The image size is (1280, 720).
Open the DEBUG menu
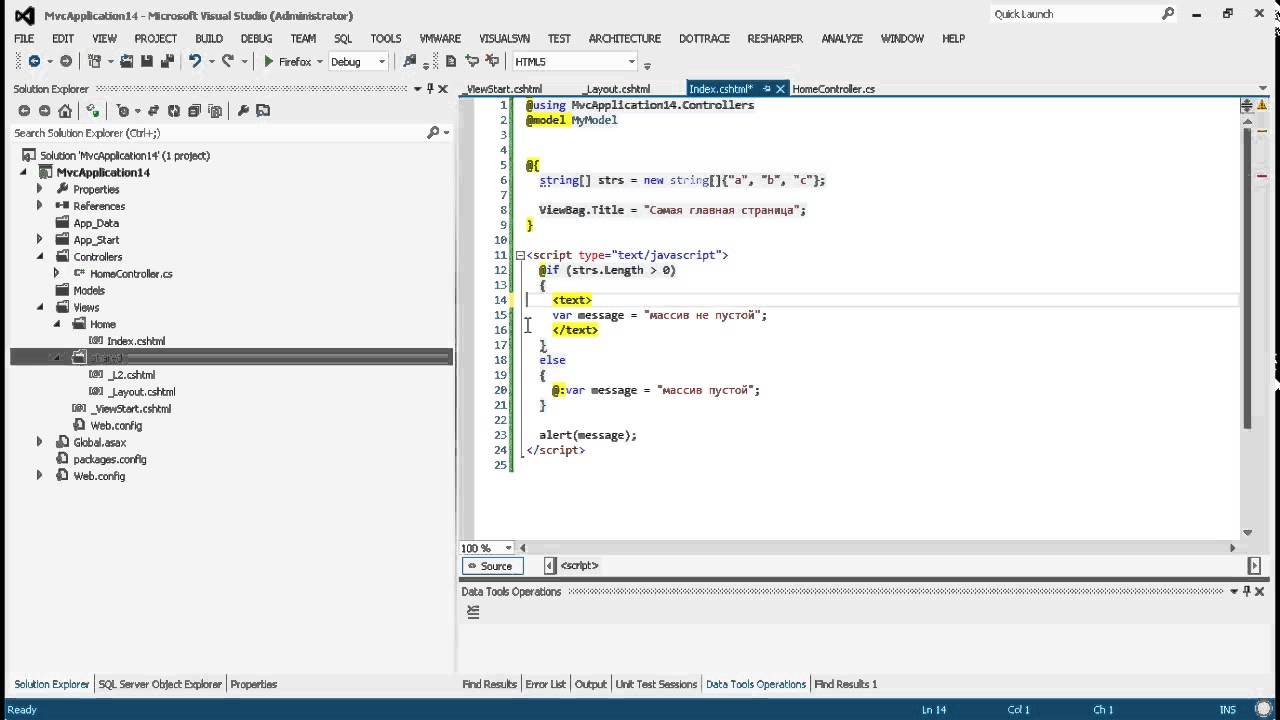(256, 38)
